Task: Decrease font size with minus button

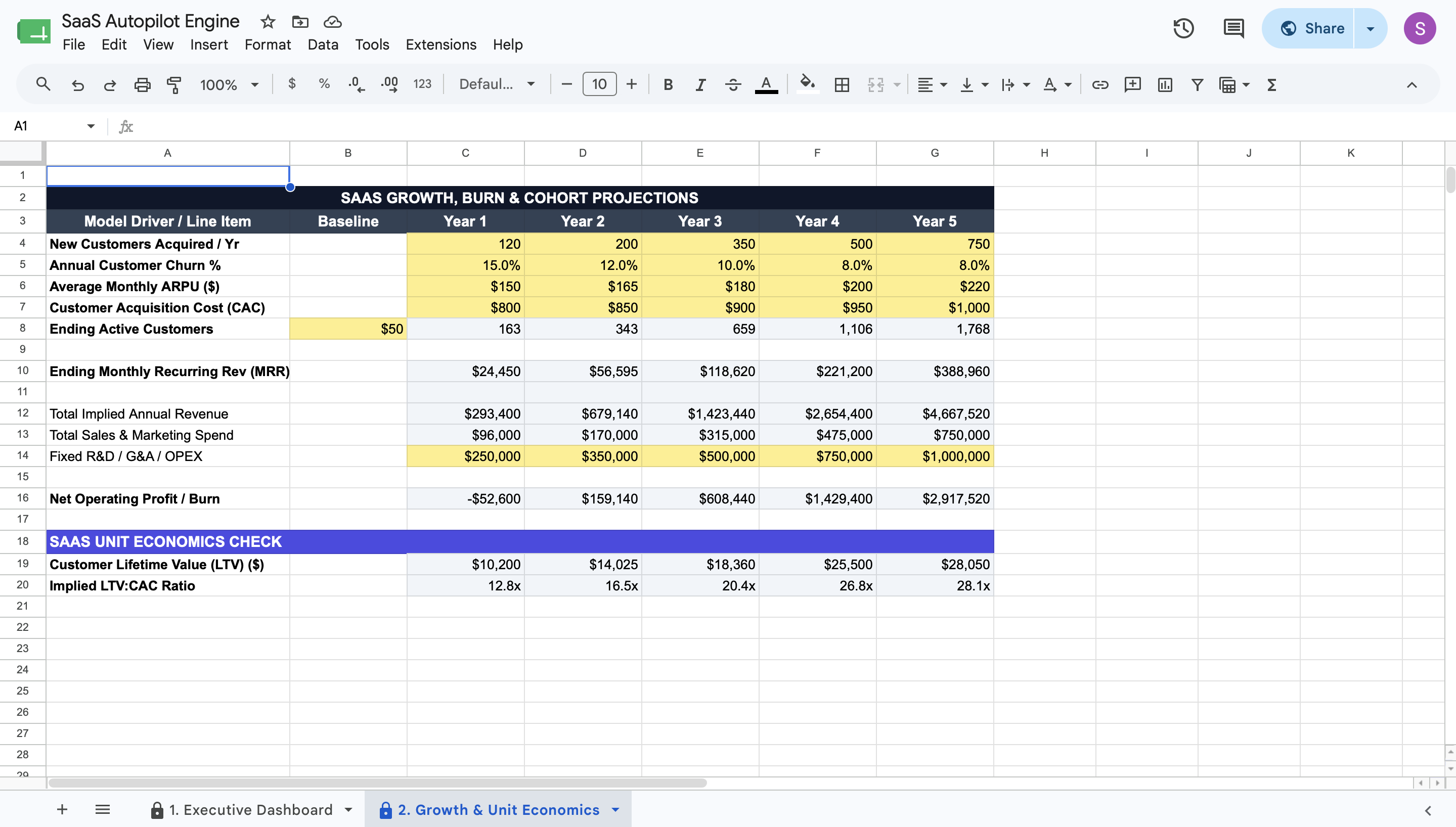Action: (x=566, y=84)
